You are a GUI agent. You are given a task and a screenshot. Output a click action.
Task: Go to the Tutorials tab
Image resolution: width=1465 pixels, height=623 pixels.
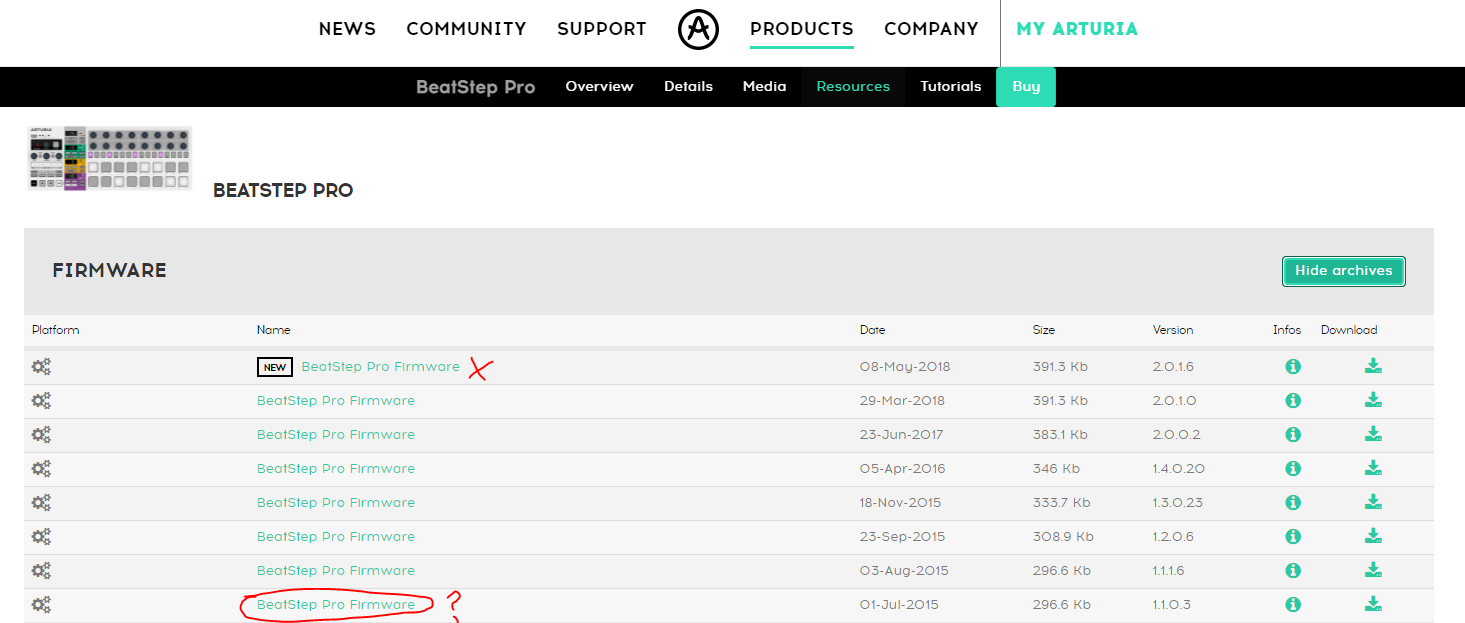point(950,87)
